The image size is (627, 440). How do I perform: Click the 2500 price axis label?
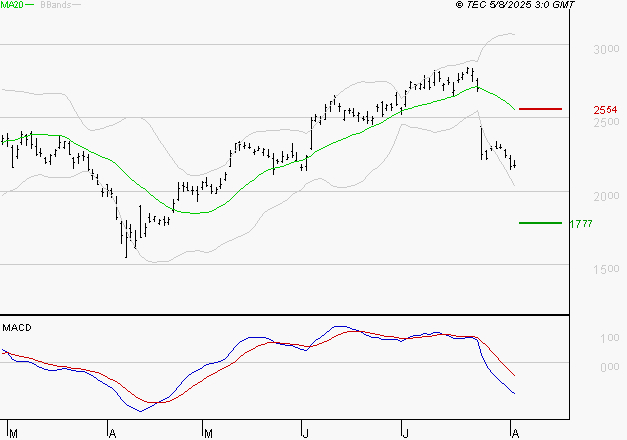point(606,122)
